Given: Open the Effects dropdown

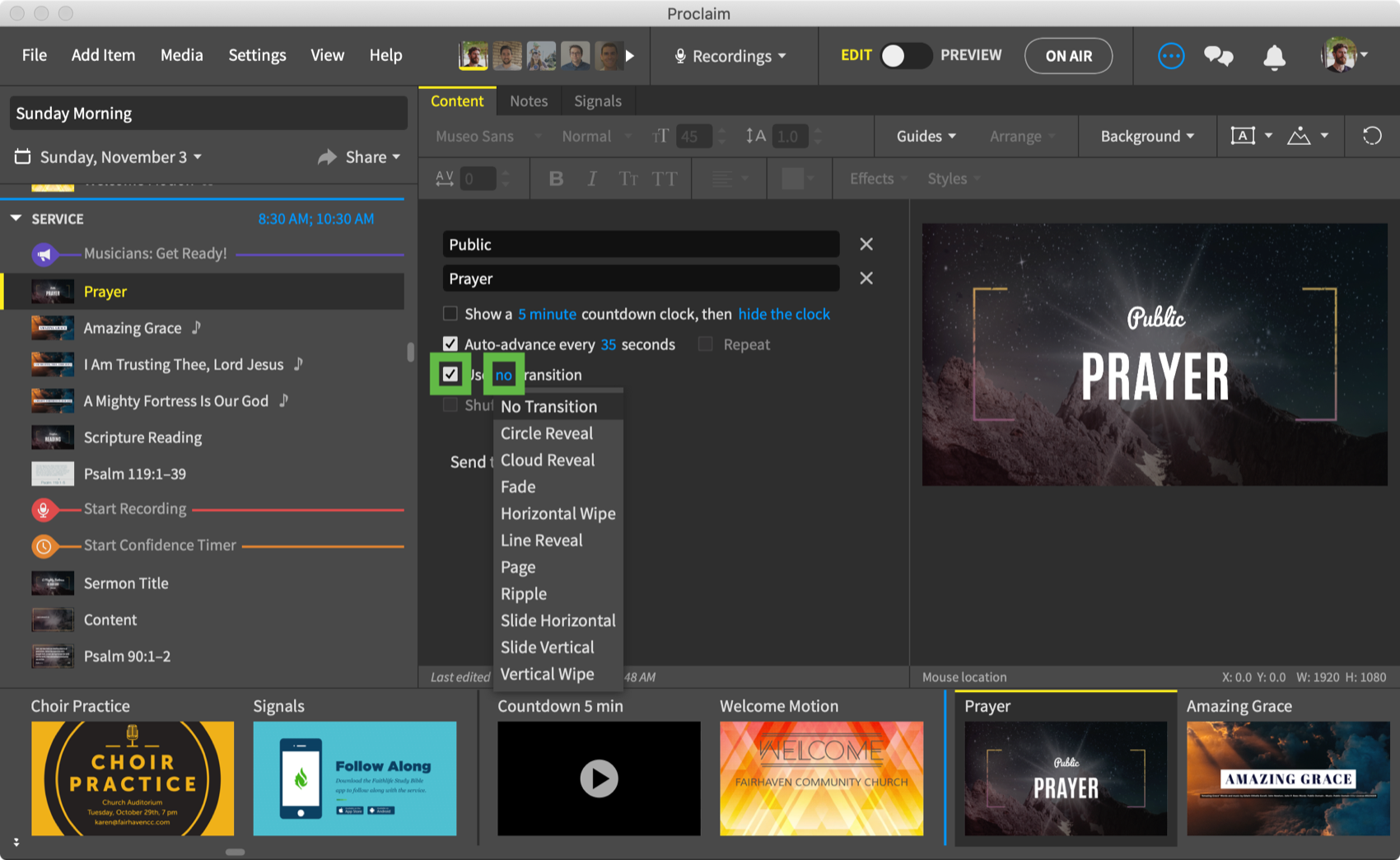Looking at the screenshot, I should coord(879,179).
